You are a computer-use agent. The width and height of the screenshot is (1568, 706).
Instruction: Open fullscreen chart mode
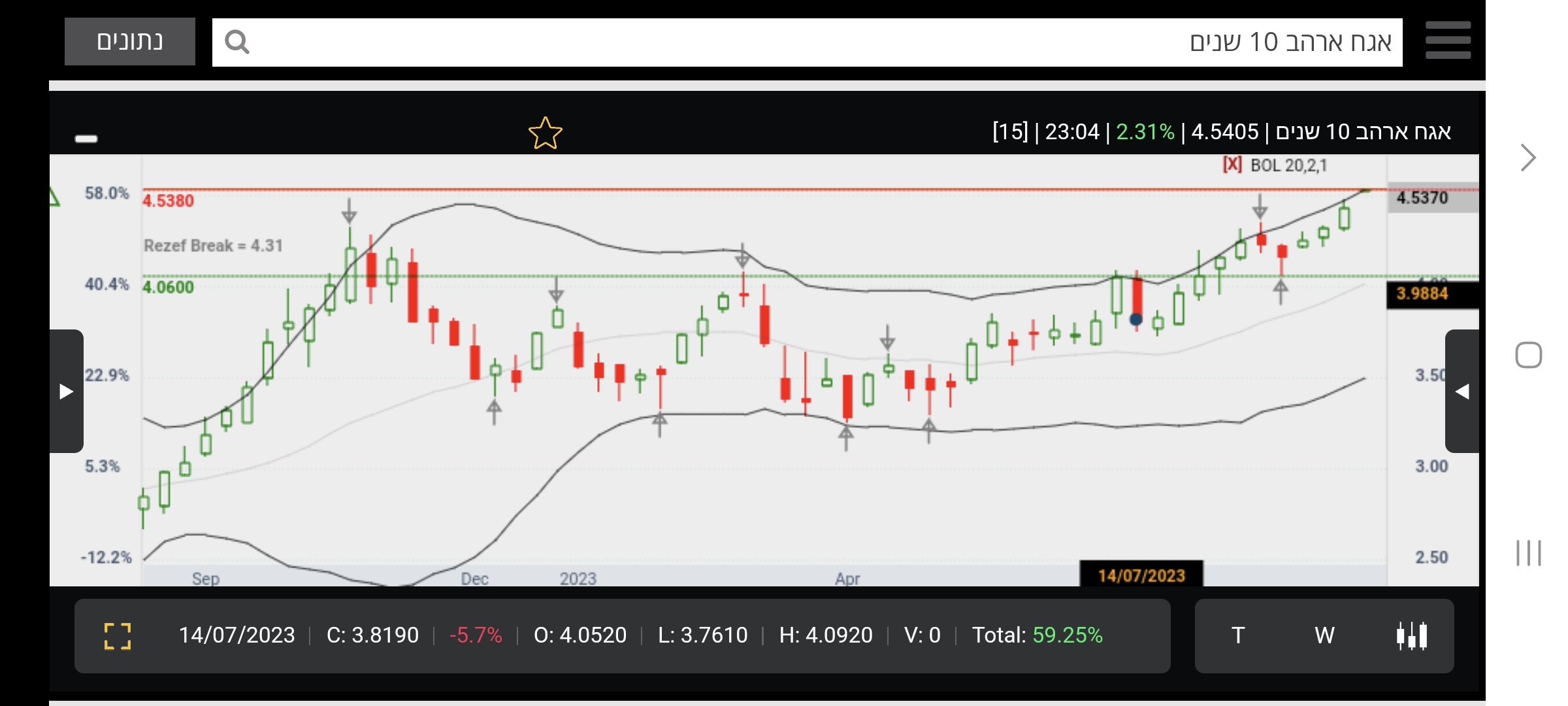pos(118,635)
